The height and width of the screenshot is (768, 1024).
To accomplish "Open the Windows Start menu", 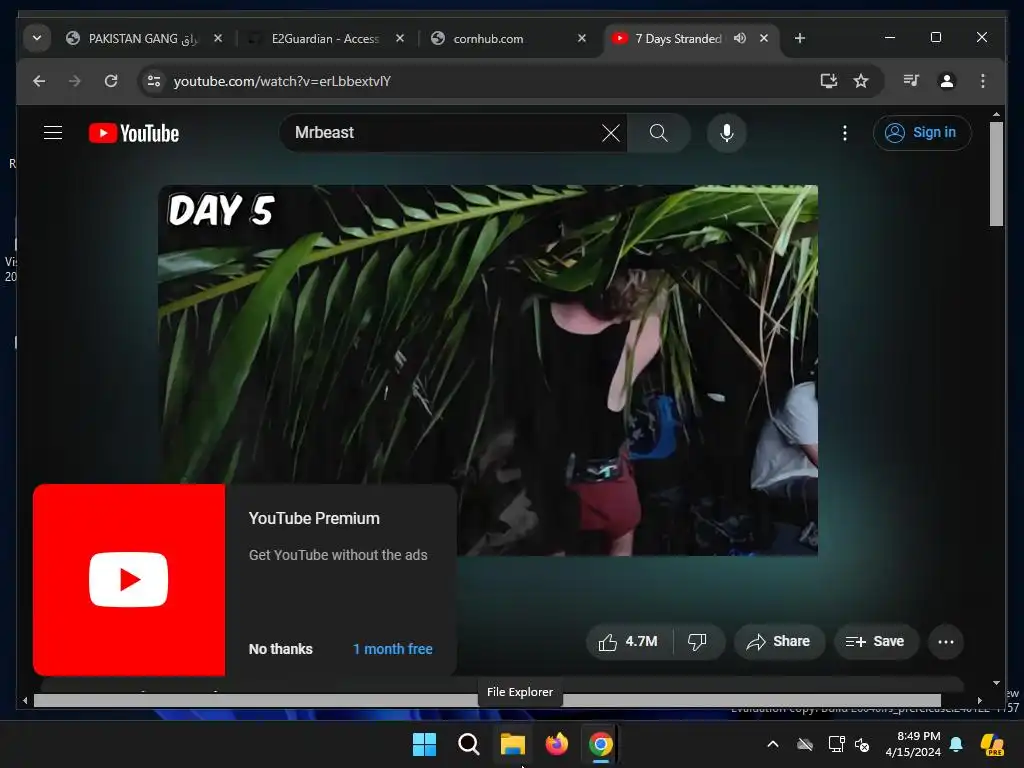I will pyautogui.click(x=424, y=744).
